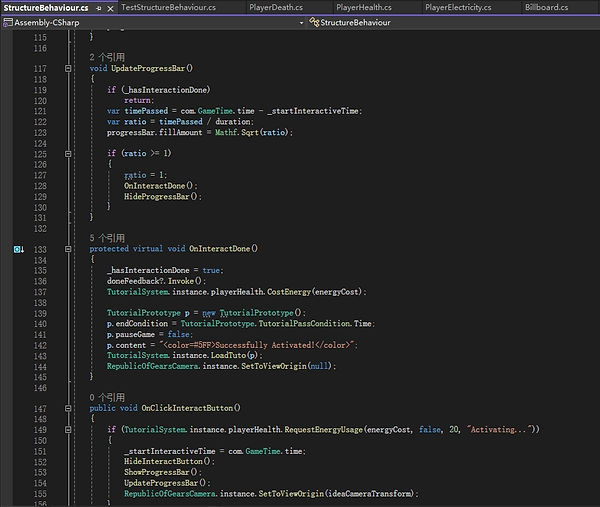
Task: Click the Assembly-CSharp project icon
Action: pyautogui.click(x=8, y=23)
